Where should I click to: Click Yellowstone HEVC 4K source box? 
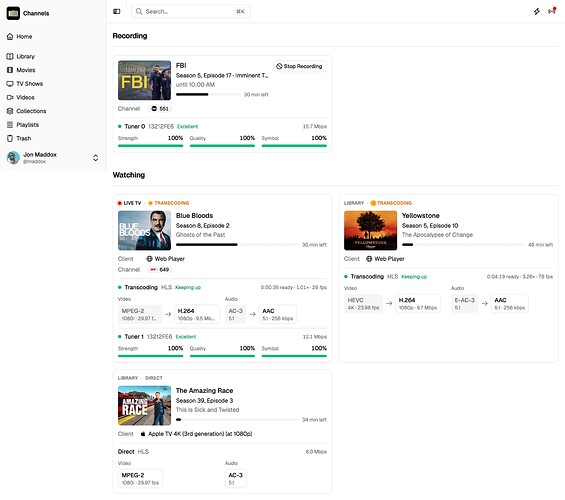[x=363, y=303]
